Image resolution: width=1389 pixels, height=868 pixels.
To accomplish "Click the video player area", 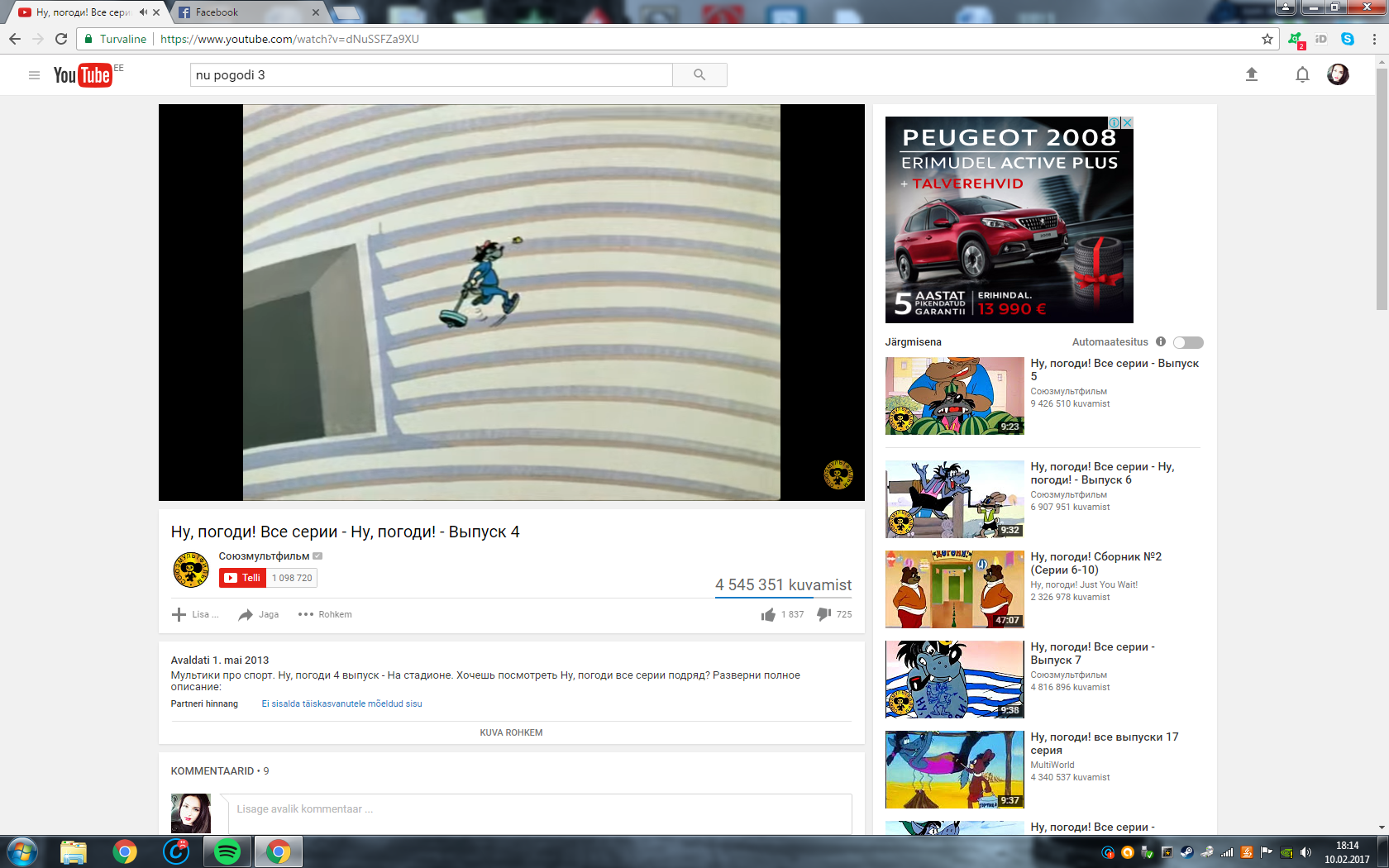I will [511, 303].
